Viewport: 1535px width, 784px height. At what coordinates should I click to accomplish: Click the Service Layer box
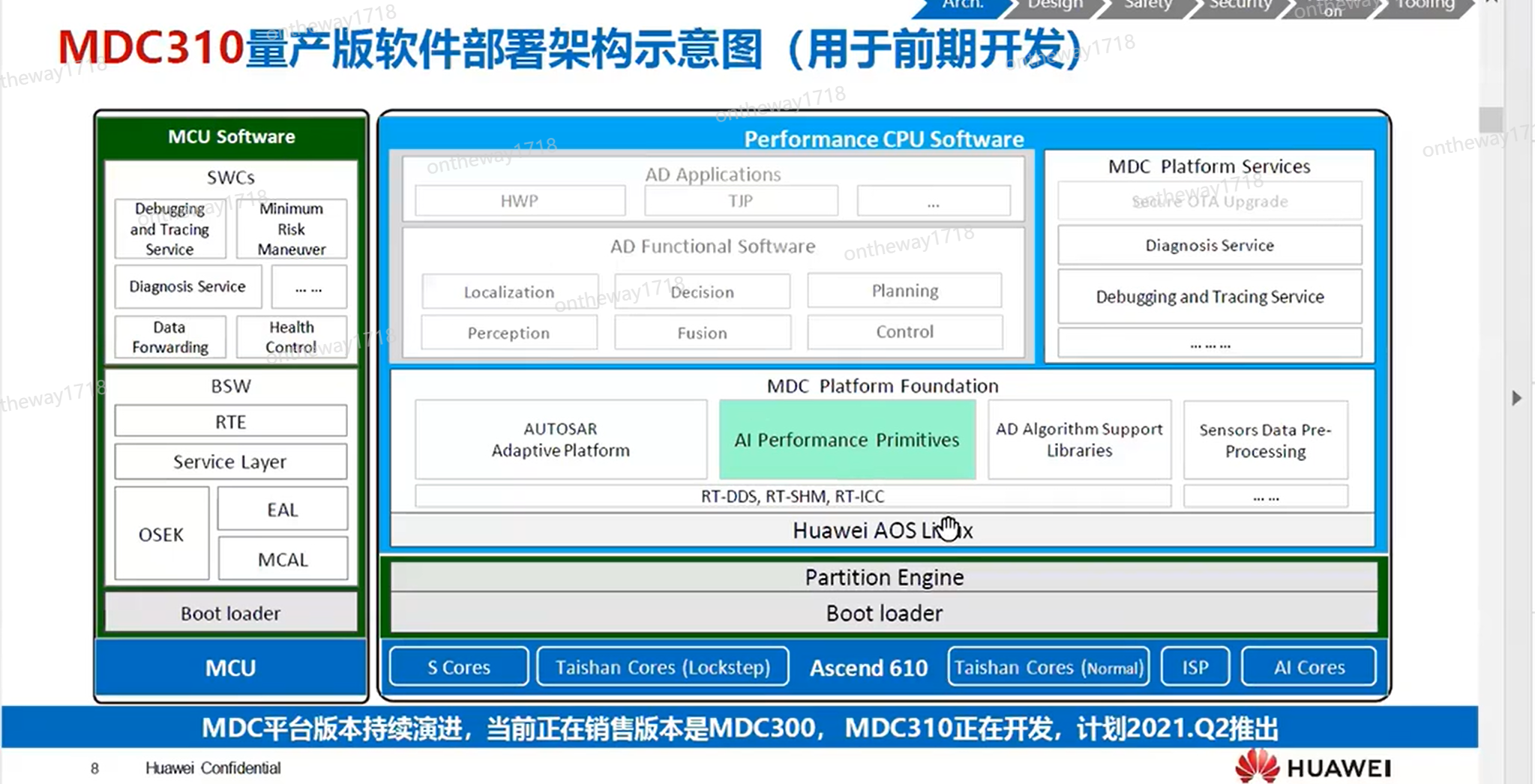231,462
